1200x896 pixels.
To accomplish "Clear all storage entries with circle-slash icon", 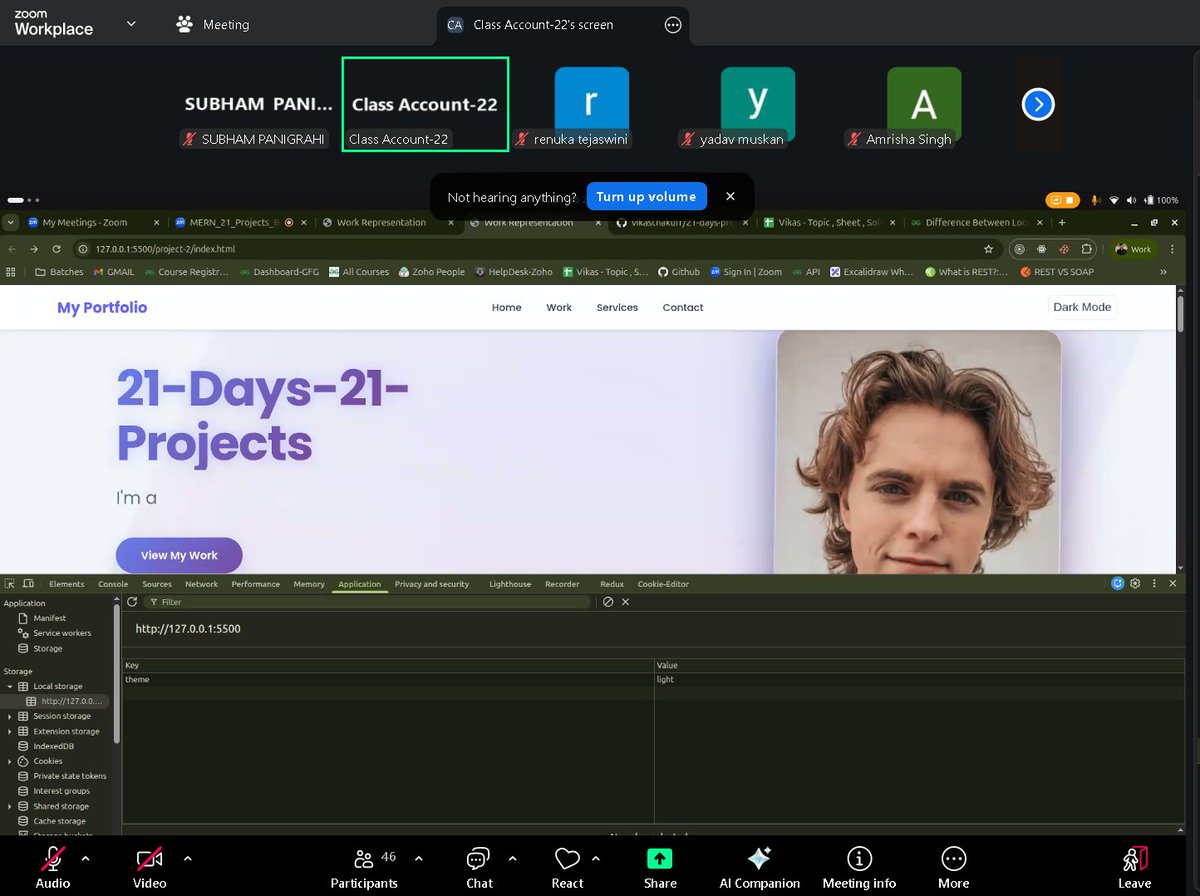I will coord(607,602).
